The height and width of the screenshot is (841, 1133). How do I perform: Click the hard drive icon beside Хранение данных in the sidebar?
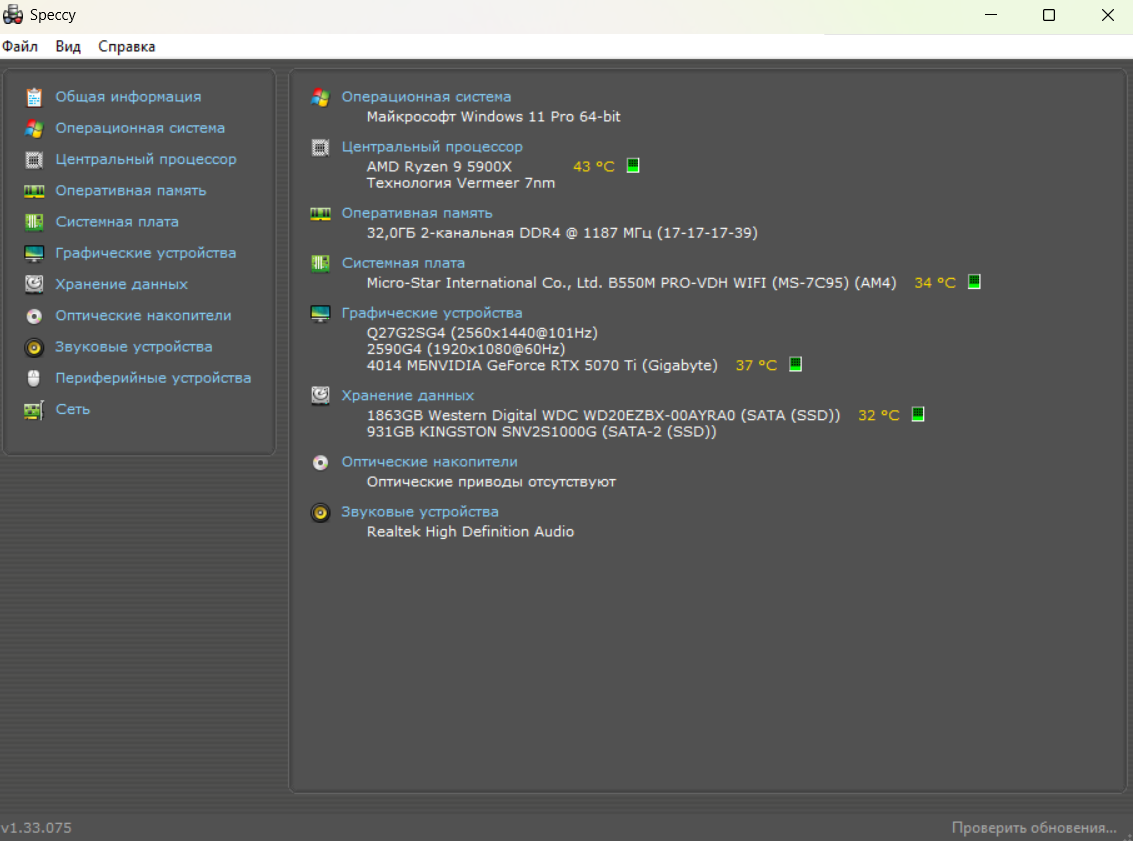coord(34,284)
